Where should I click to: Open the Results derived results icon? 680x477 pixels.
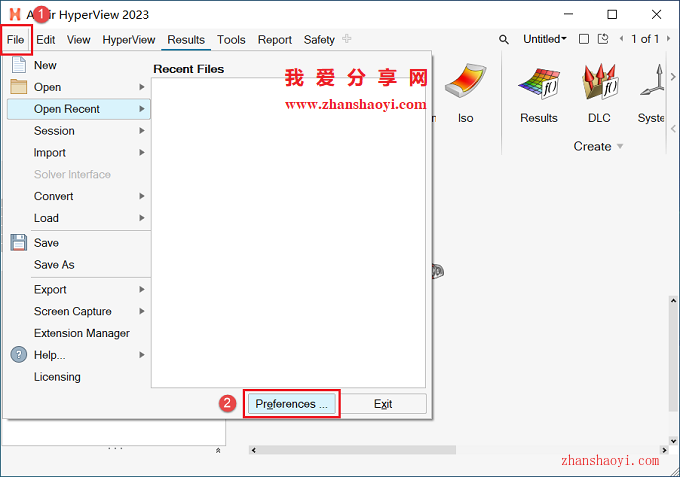click(539, 82)
